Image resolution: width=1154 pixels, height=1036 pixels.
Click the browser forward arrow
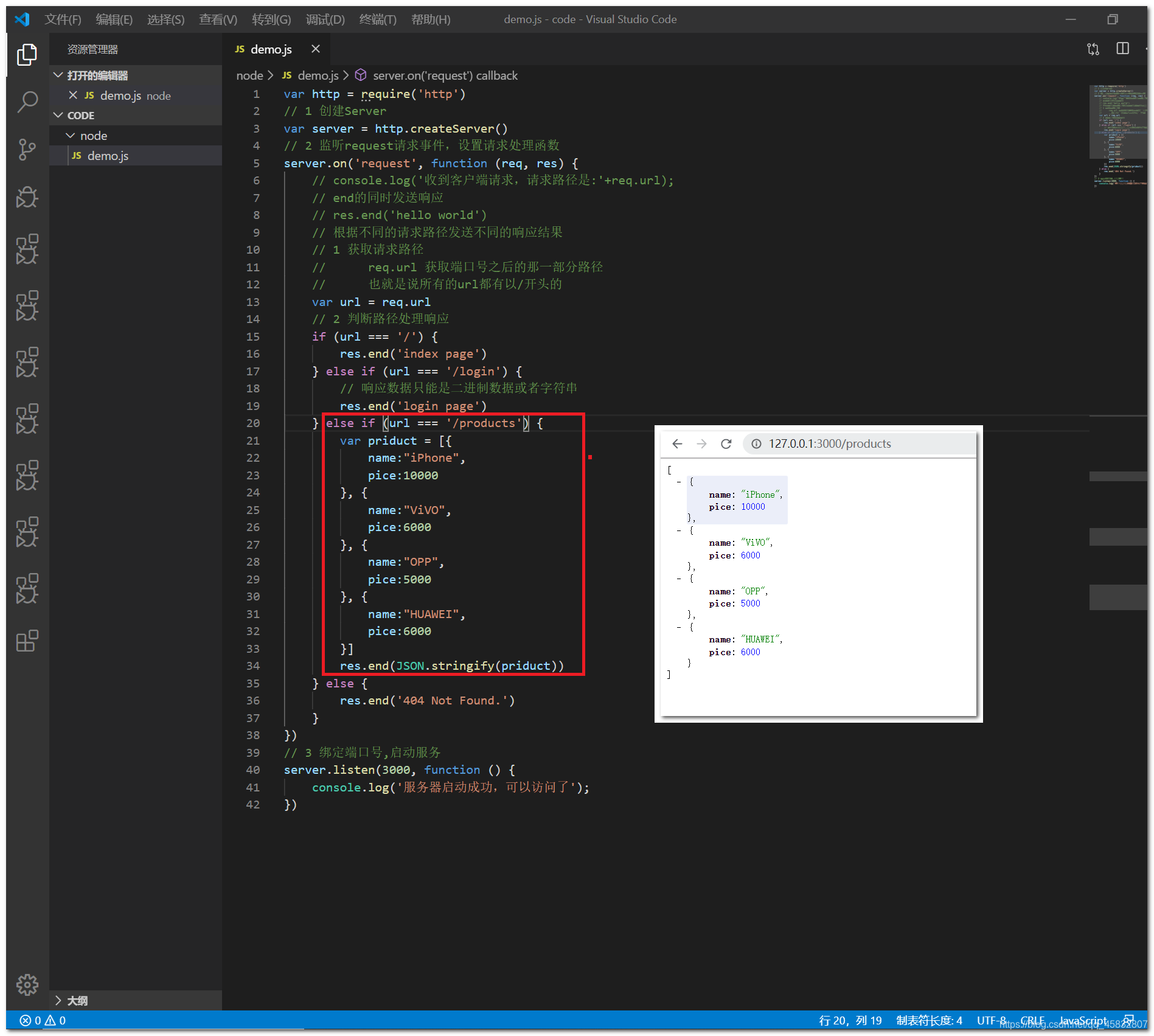[701, 443]
